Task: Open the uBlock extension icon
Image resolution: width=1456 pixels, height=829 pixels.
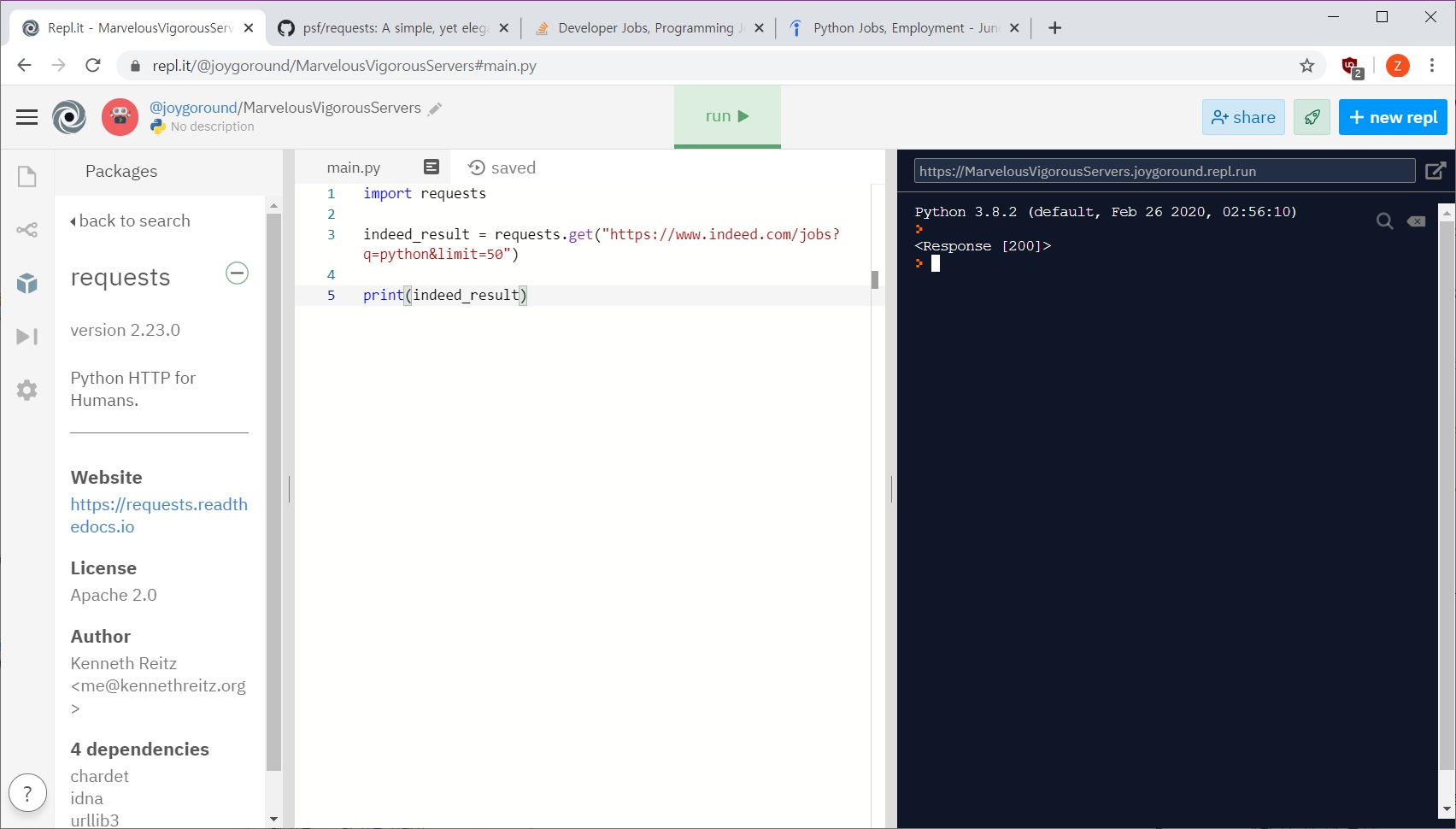Action: tap(1351, 67)
